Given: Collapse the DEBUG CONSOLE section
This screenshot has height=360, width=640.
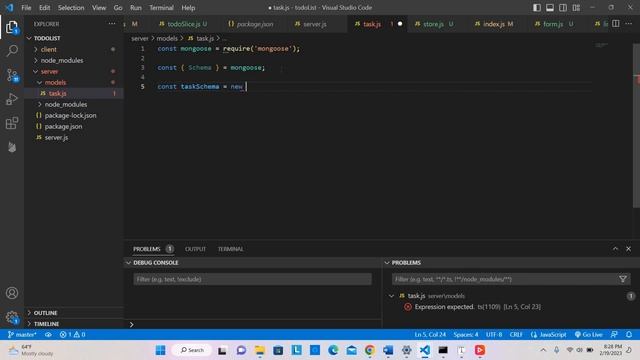Looking at the screenshot, I should [x=129, y=262].
